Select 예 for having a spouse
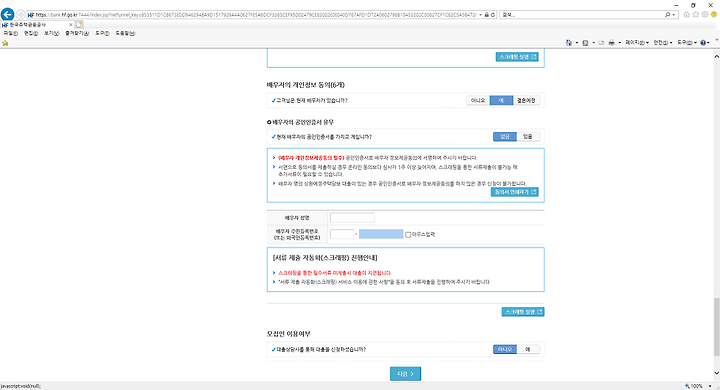Viewport: 720px width, 390px height. pyautogui.click(x=501, y=101)
